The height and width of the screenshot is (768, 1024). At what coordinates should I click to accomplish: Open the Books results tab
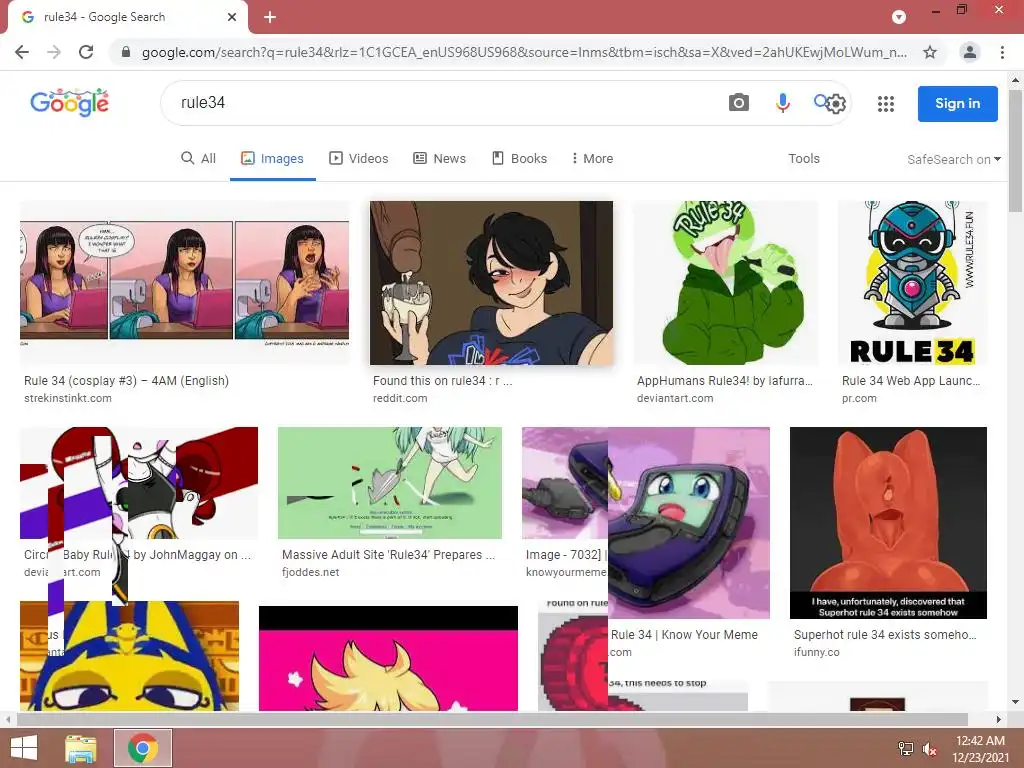[x=519, y=159]
